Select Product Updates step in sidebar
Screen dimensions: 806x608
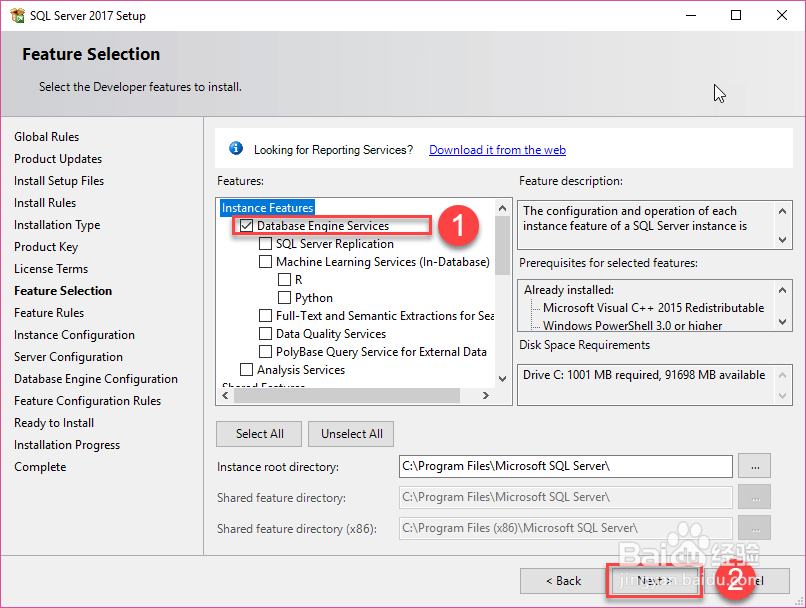(x=58, y=159)
